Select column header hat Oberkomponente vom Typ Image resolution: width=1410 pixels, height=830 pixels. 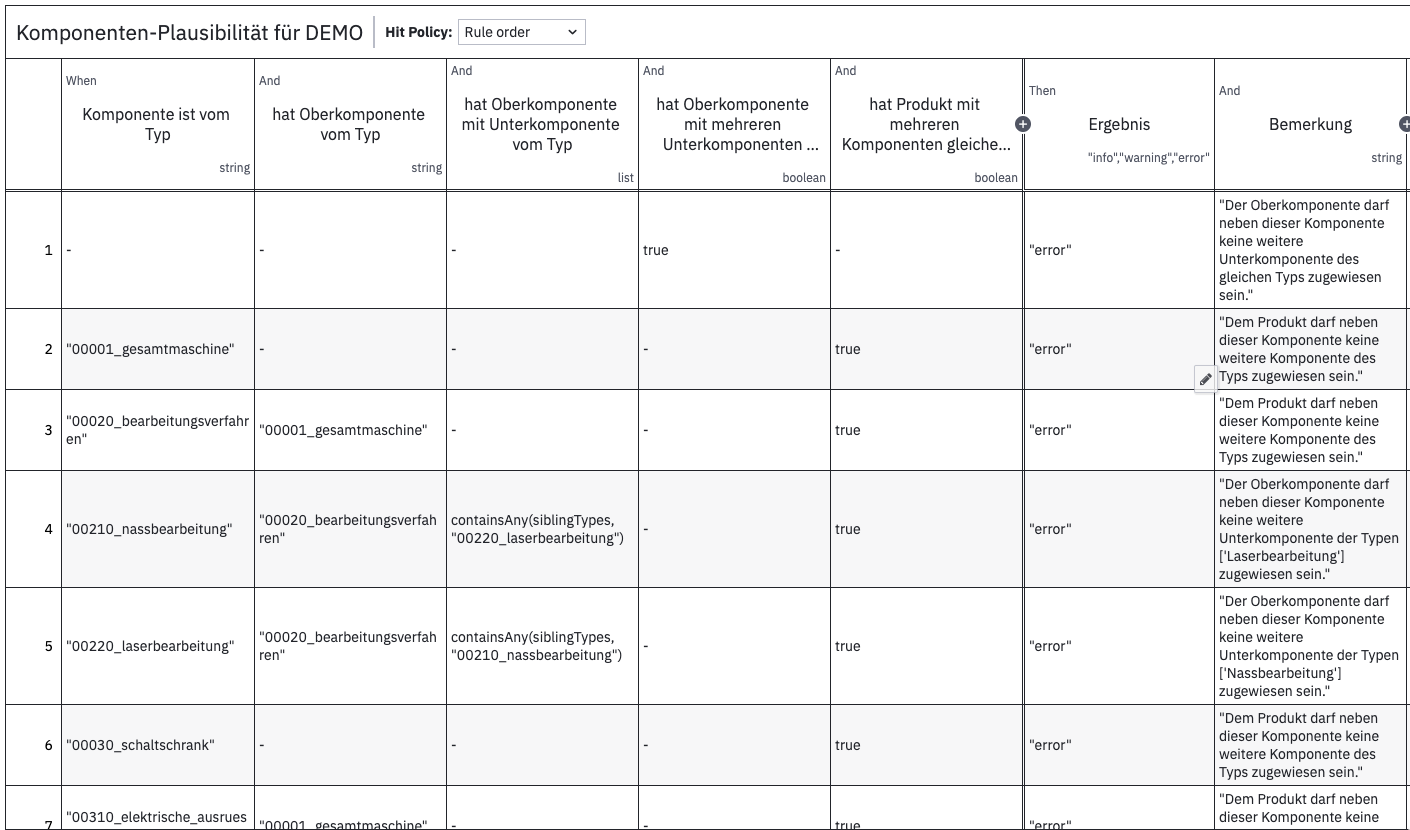coord(350,124)
